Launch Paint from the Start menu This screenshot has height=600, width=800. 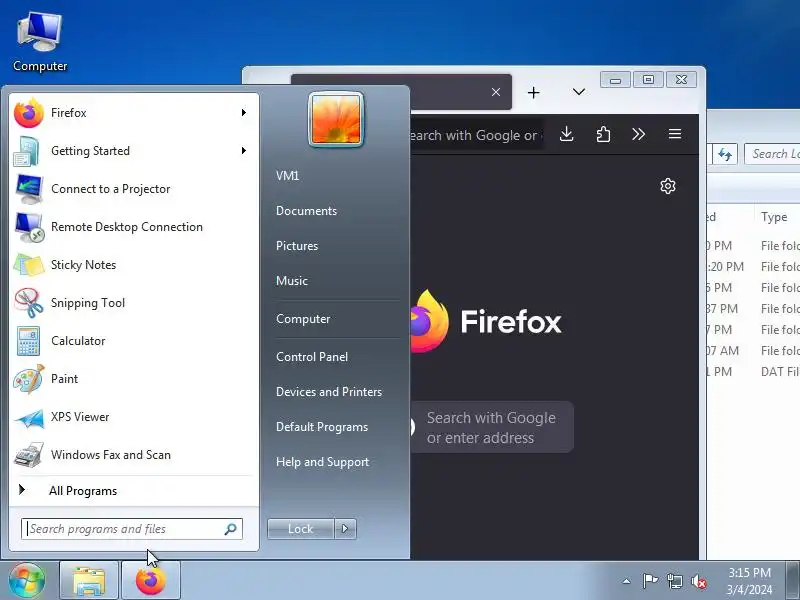[132, 379]
